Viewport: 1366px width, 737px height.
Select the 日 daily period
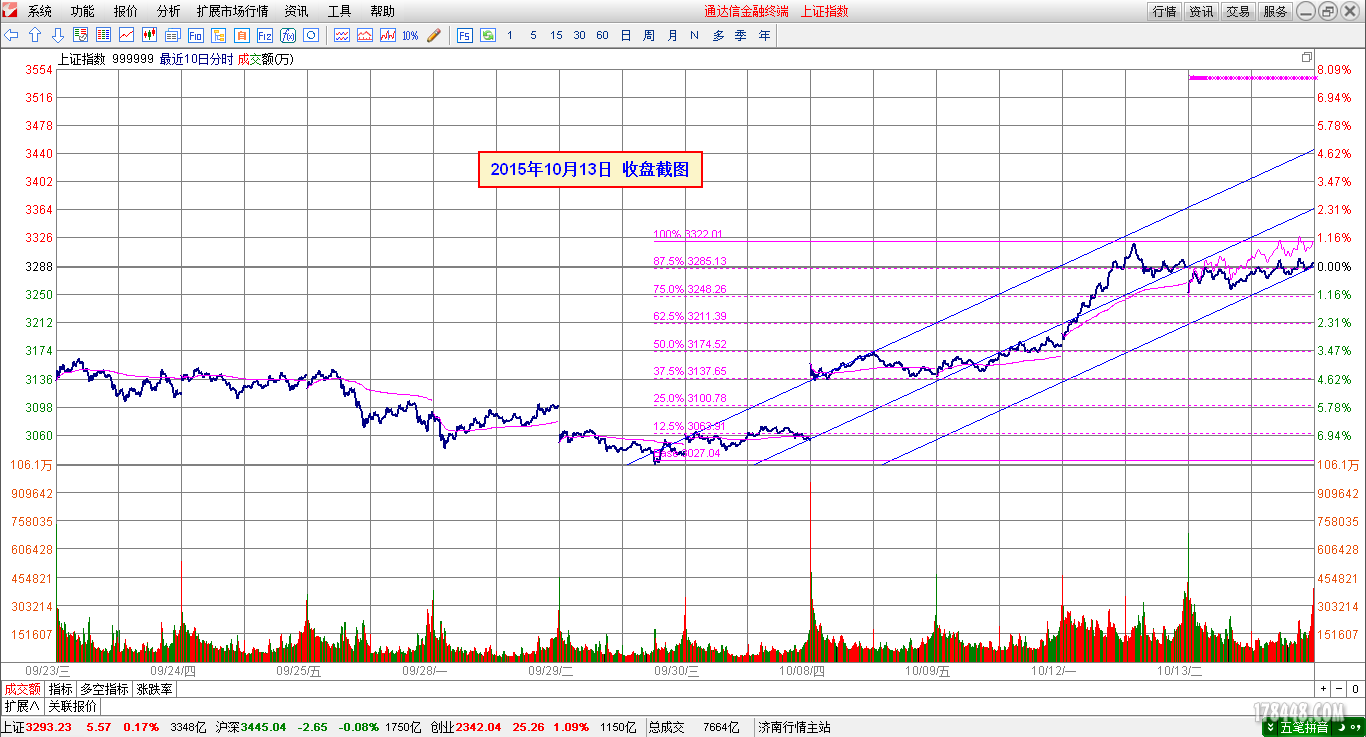pos(626,35)
